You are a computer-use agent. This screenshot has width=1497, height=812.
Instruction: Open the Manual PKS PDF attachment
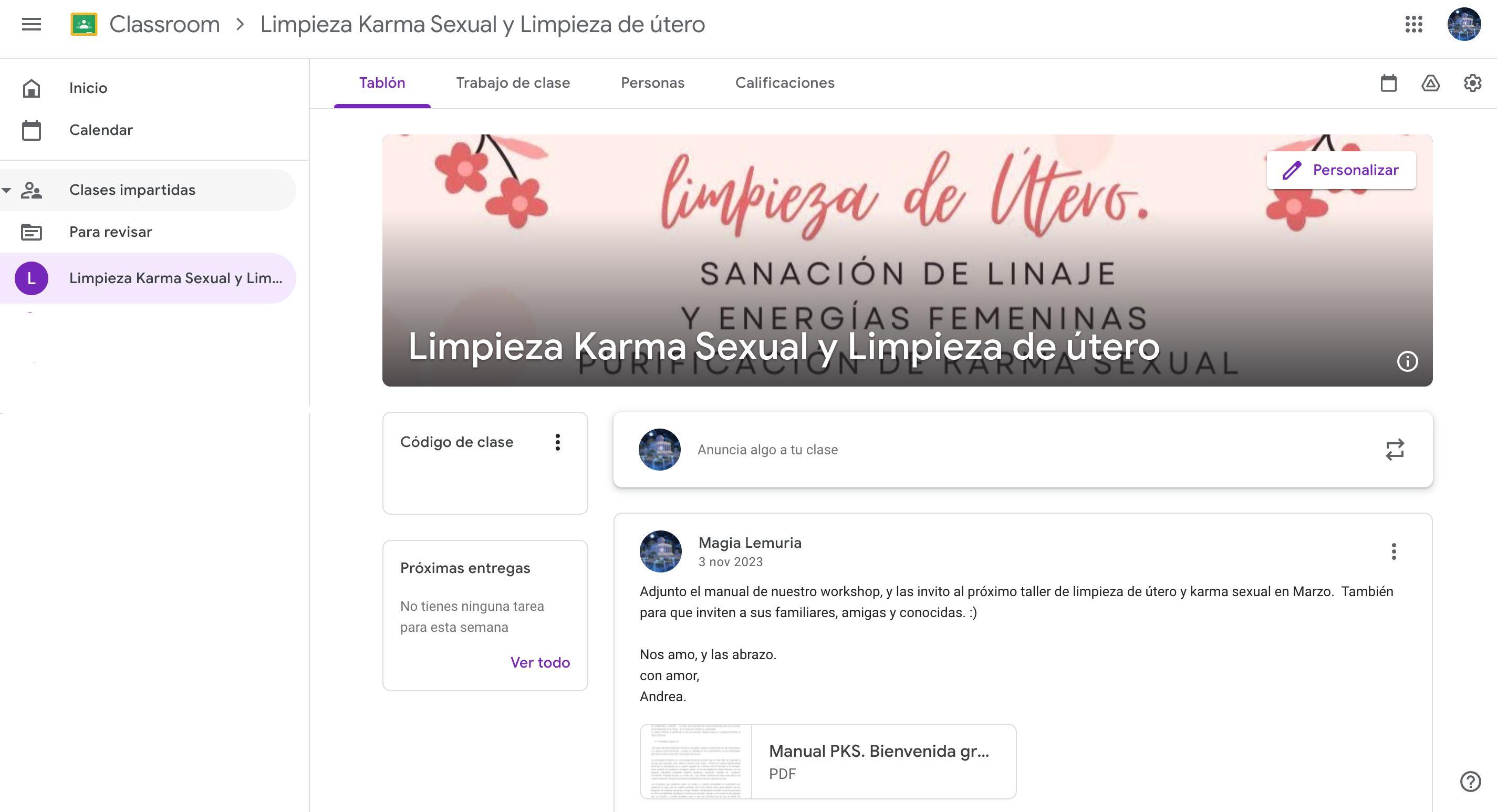pos(827,762)
